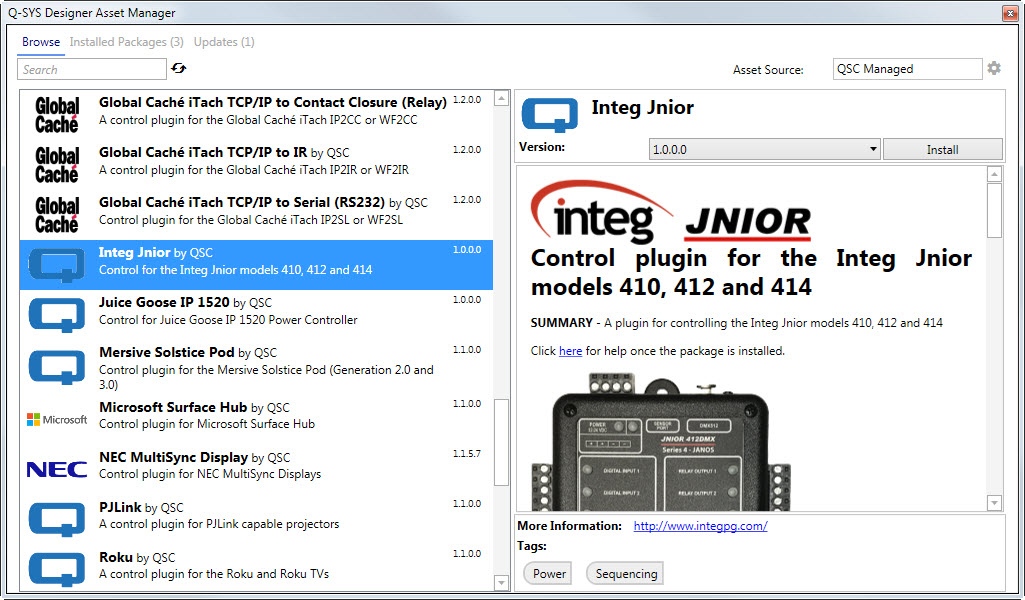Click the Sequencing tag
This screenshot has height=600, width=1025.
(x=626, y=573)
